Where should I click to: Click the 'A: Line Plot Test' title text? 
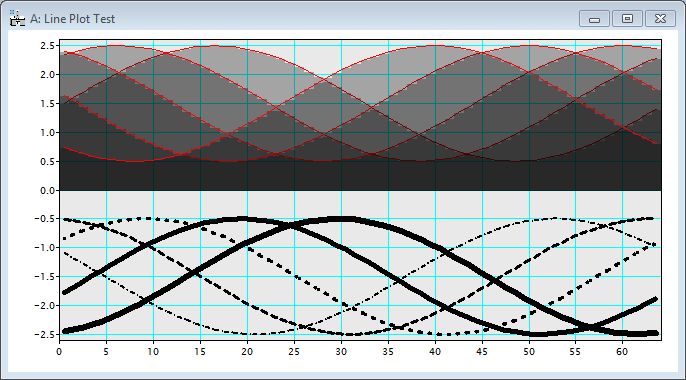coord(73,19)
